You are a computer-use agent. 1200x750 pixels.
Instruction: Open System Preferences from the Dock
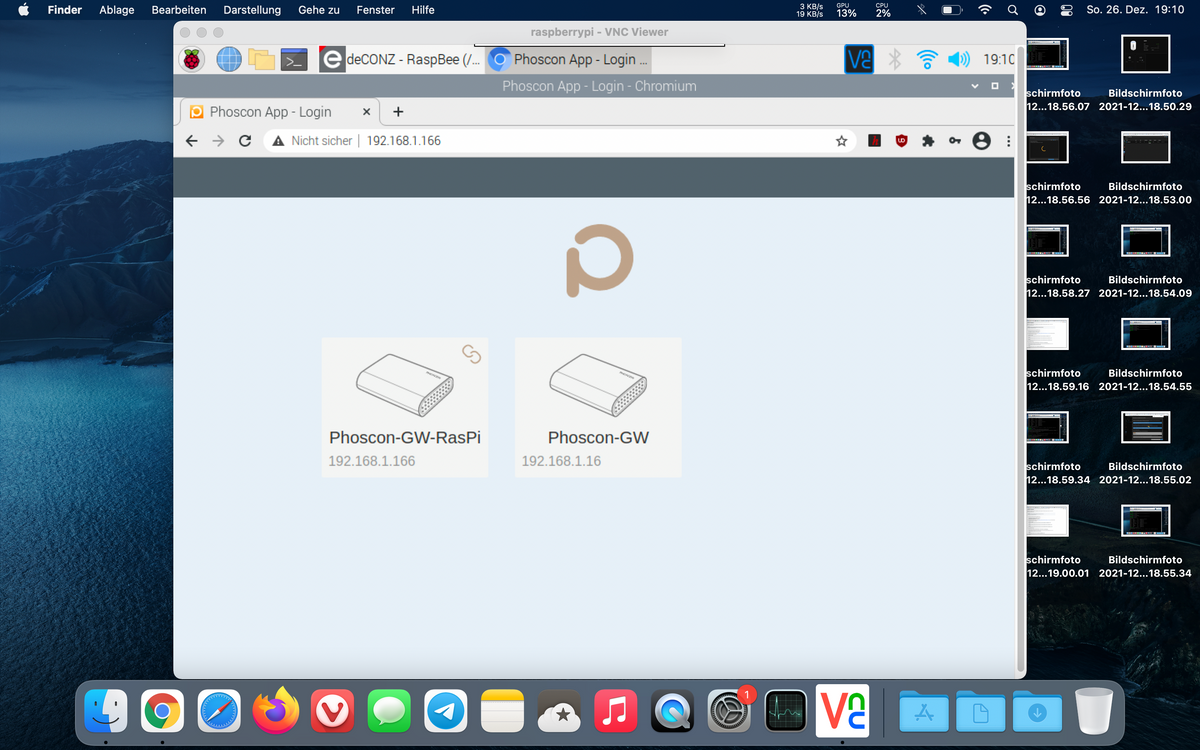729,711
